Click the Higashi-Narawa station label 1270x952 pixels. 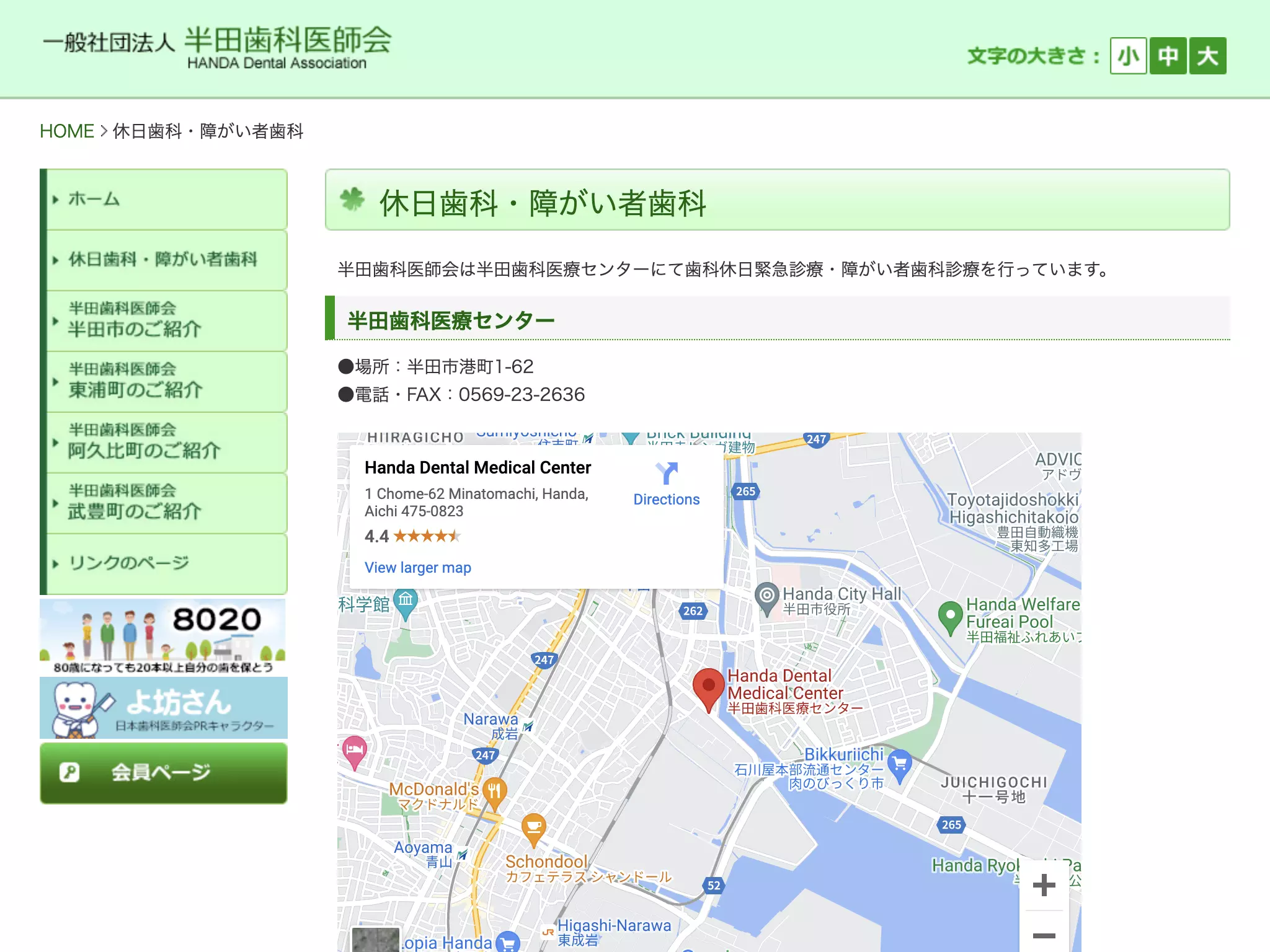[614, 932]
